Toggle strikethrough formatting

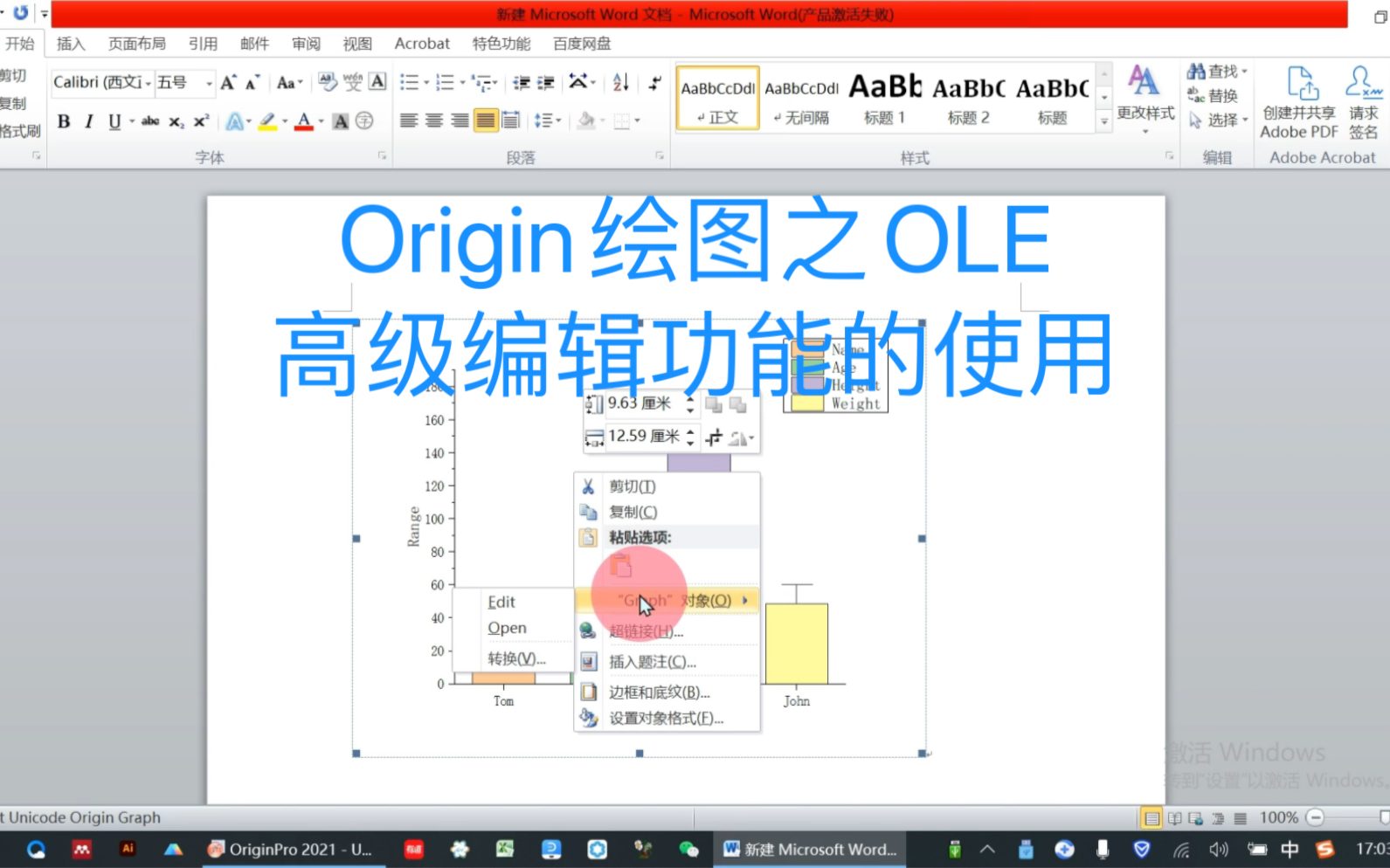click(x=150, y=121)
